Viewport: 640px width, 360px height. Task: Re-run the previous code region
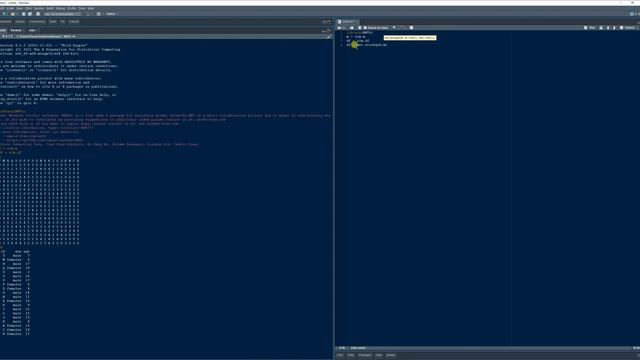[601, 28]
